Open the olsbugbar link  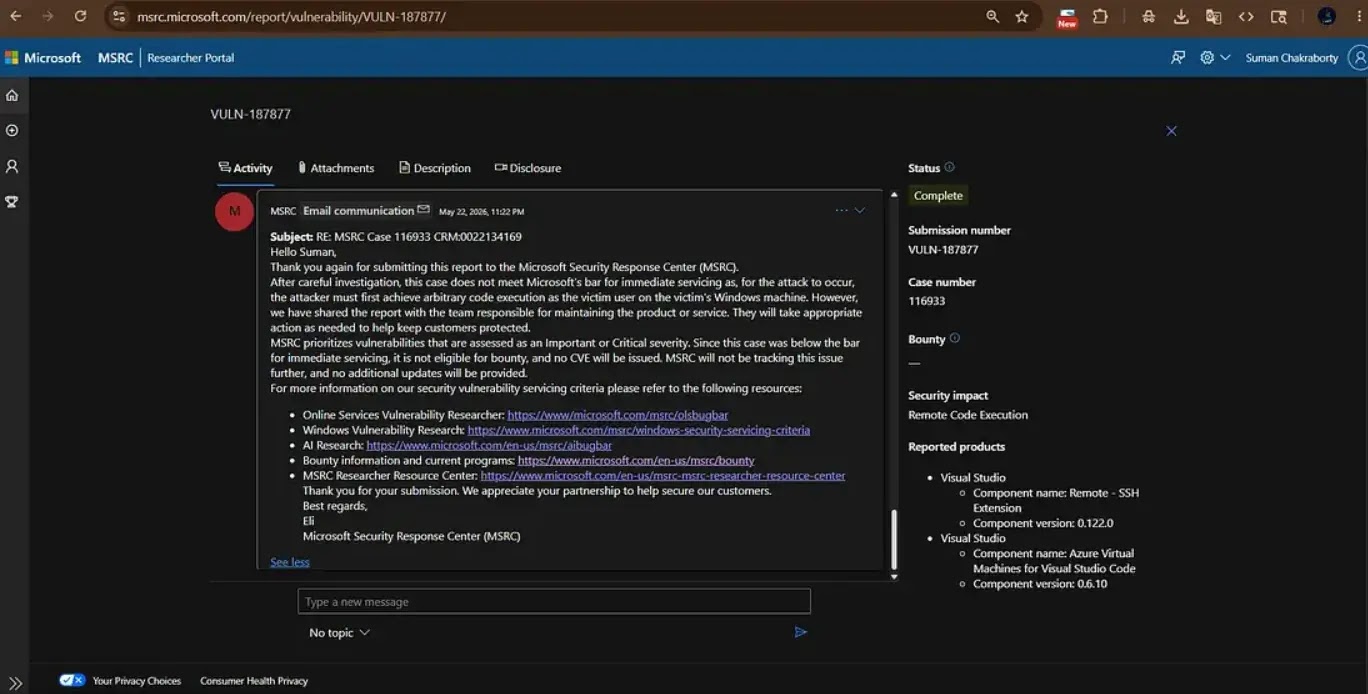[x=617, y=415]
